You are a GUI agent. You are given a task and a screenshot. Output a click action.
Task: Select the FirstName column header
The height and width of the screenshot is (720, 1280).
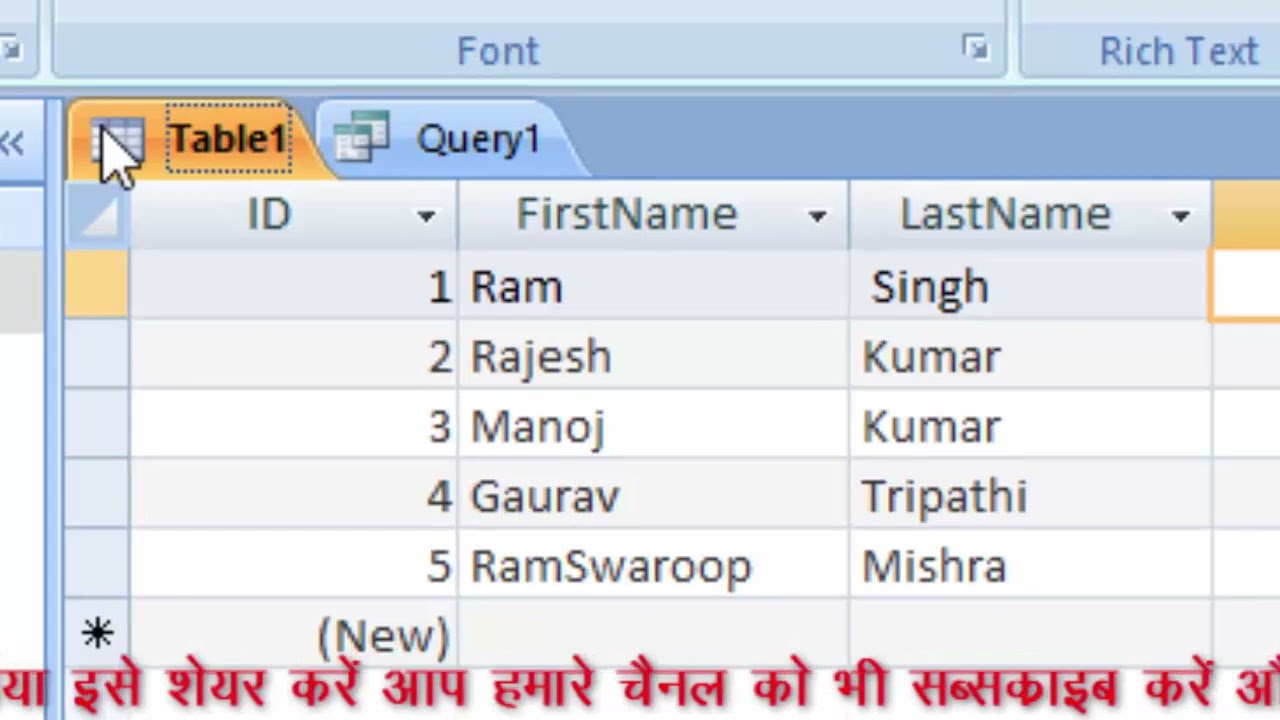pyautogui.click(x=653, y=215)
